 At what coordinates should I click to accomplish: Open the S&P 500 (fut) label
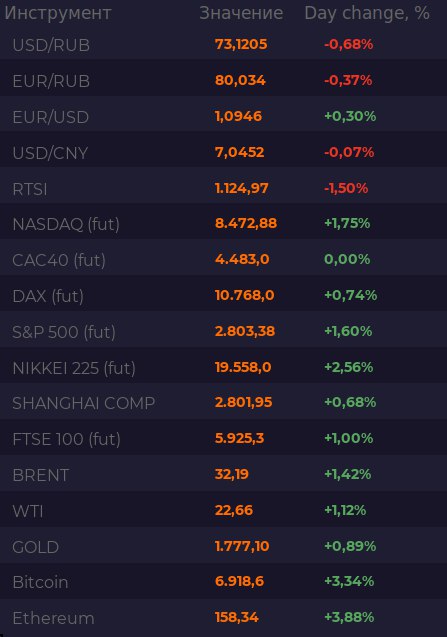[x=64, y=332]
